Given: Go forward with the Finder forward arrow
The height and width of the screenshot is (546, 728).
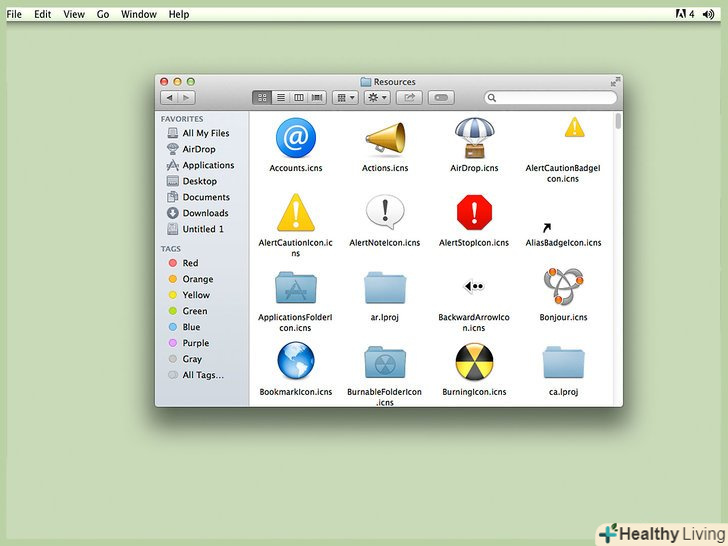Looking at the screenshot, I should pos(187,98).
